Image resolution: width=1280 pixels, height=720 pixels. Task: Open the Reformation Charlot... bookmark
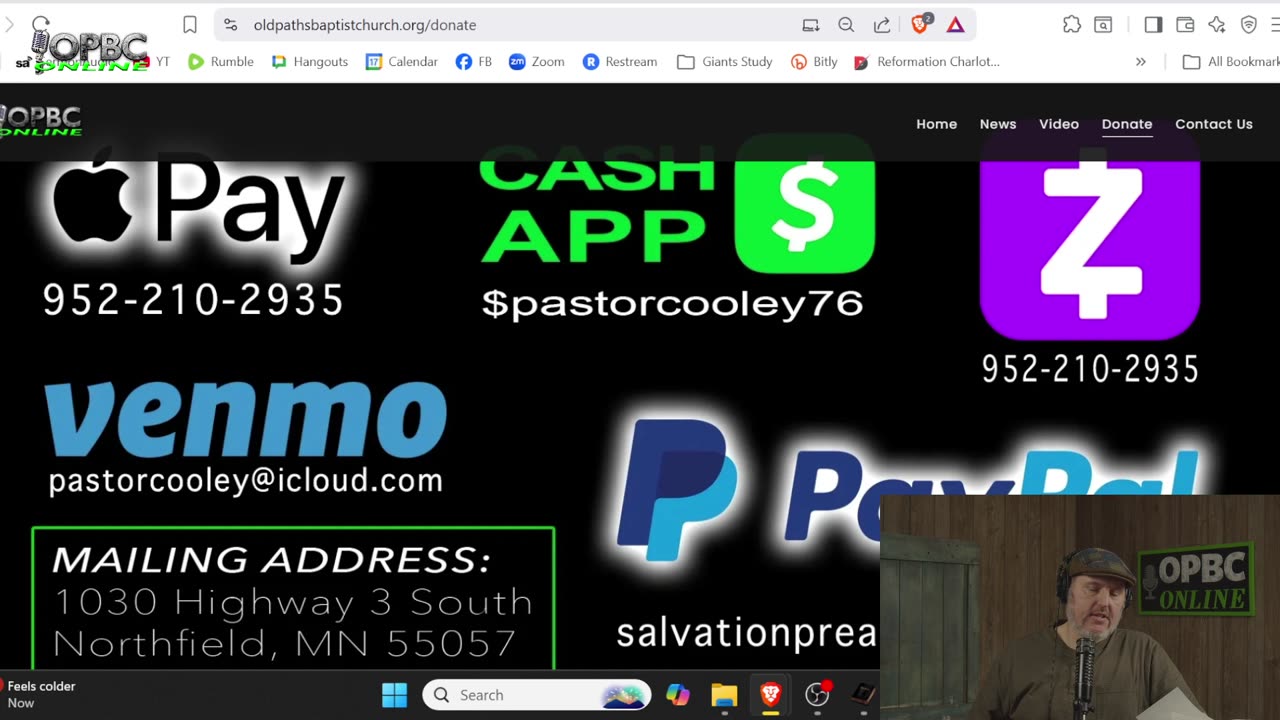927,62
